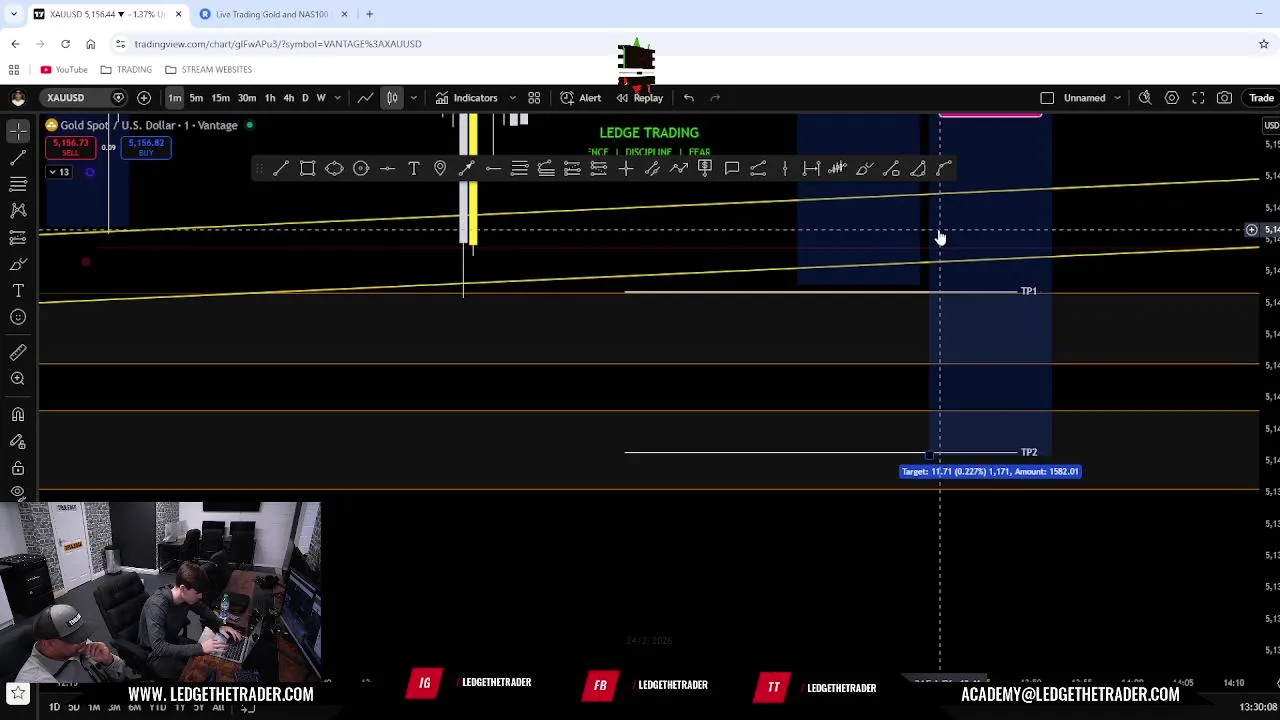Click the SELL 5,156.73 button
Image resolution: width=1280 pixels, height=720 pixels.
pyautogui.click(x=70, y=147)
